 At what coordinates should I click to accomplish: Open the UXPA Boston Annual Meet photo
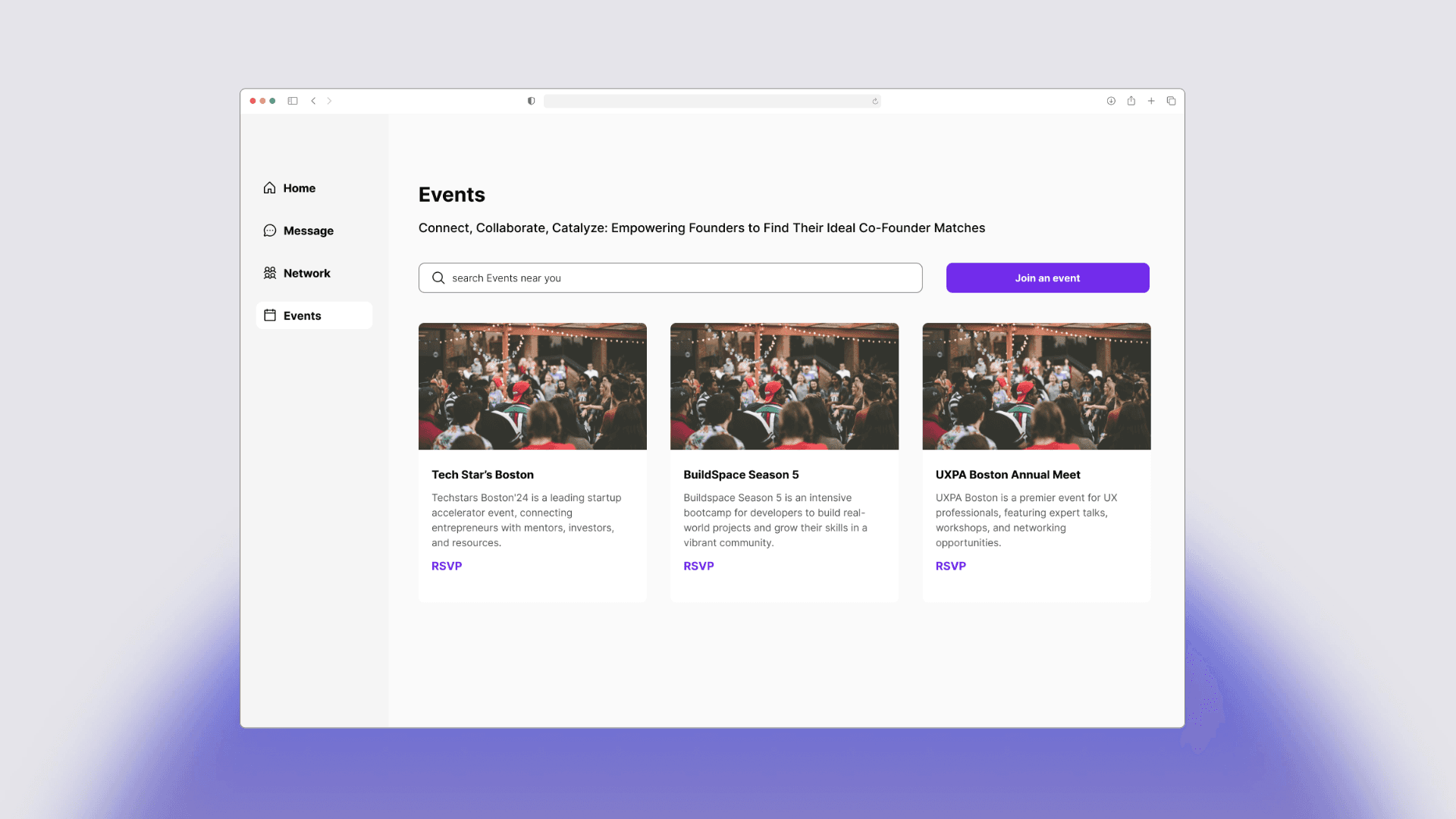click(1036, 387)
